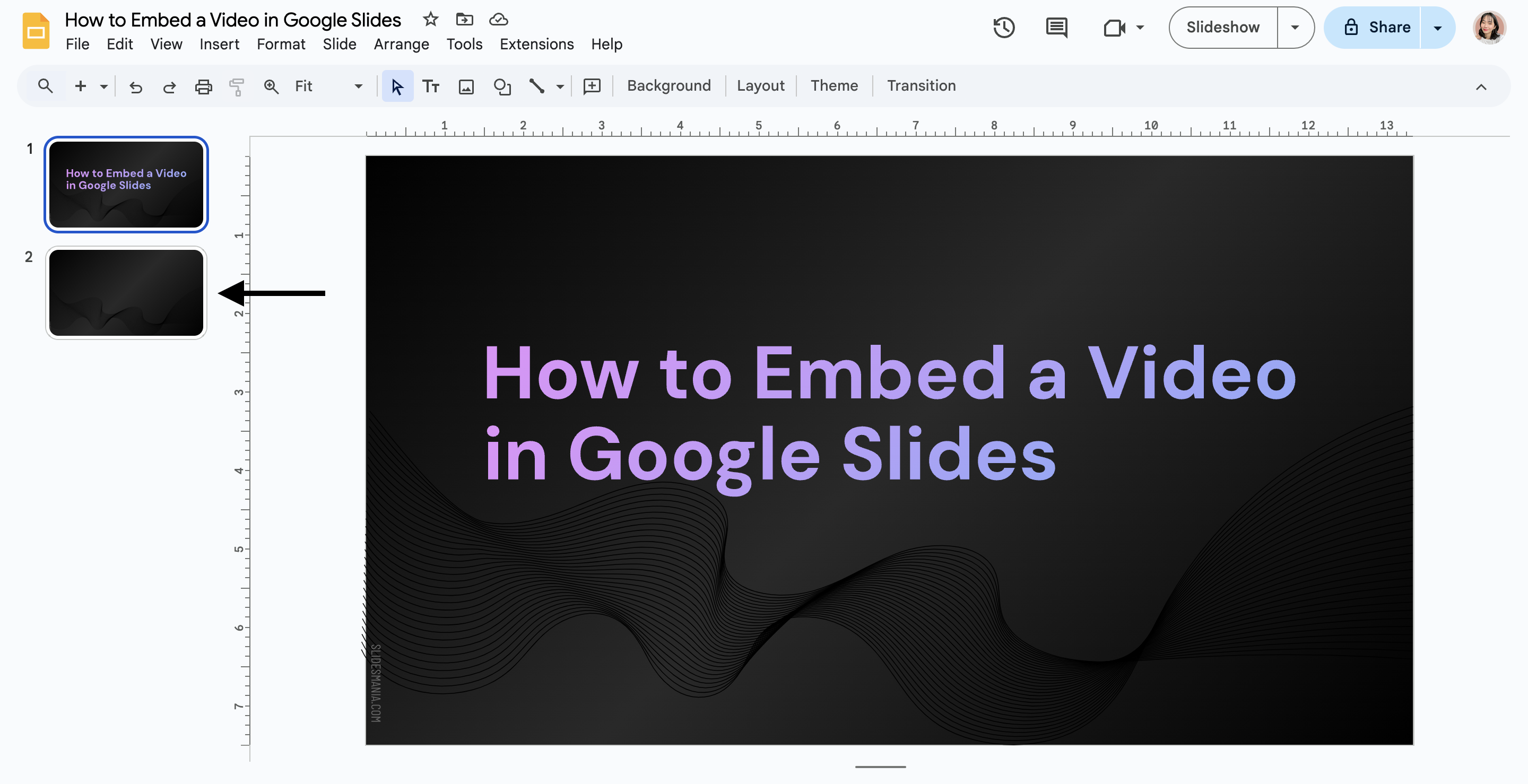
Task: Expand the line type dropdown arrow
Action: [x=559, y=86]
